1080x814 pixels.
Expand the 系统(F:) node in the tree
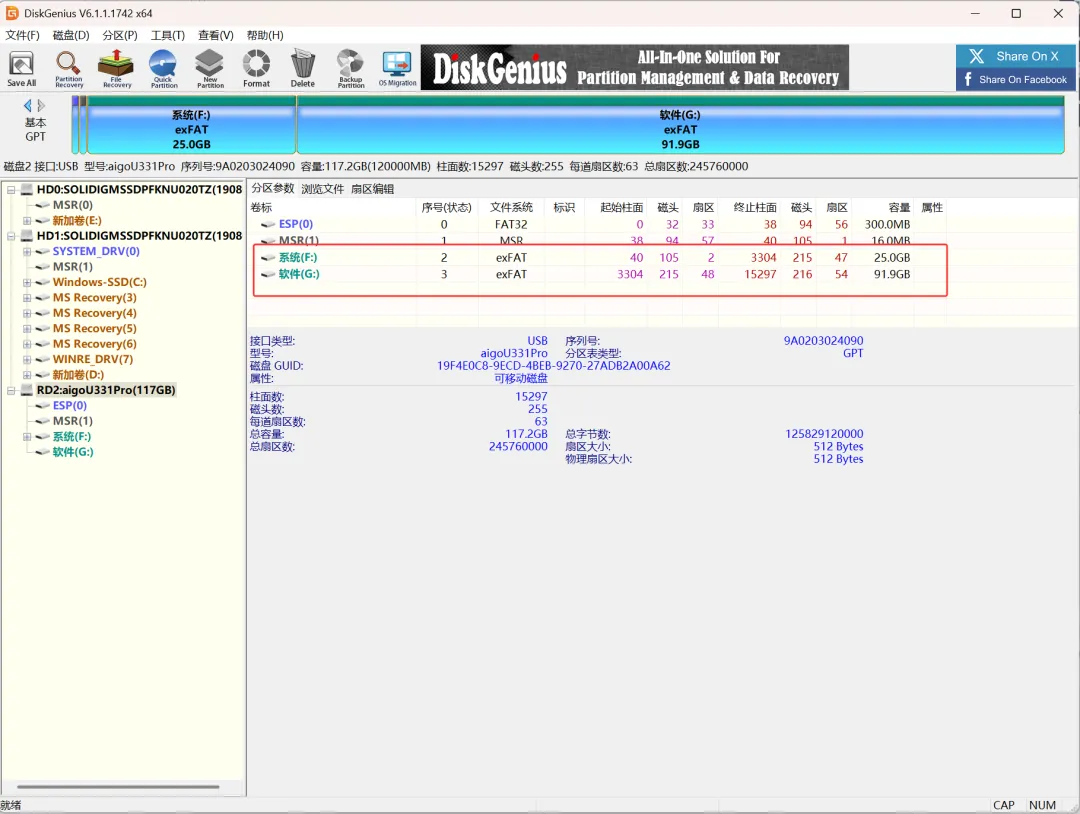click(27, 437)
